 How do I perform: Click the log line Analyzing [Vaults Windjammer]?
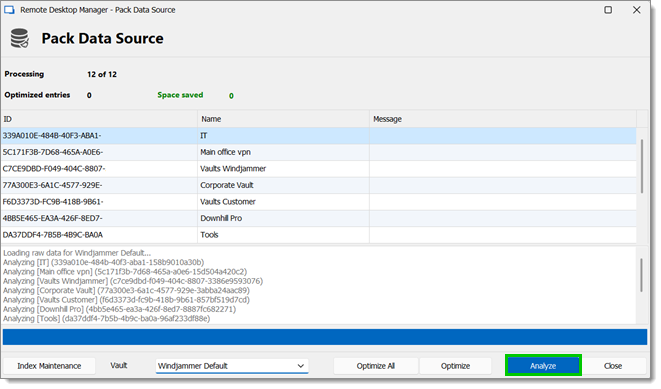click(133, 281)
